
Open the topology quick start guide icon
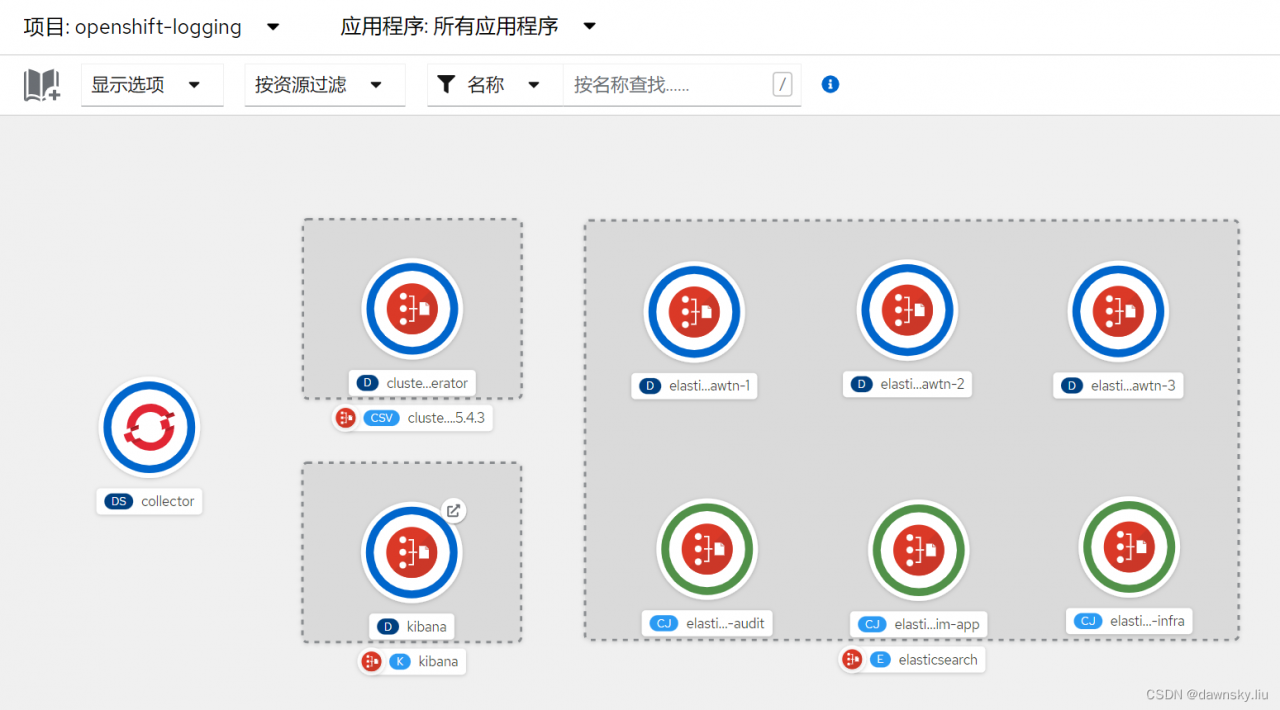[x=40, y=85]
